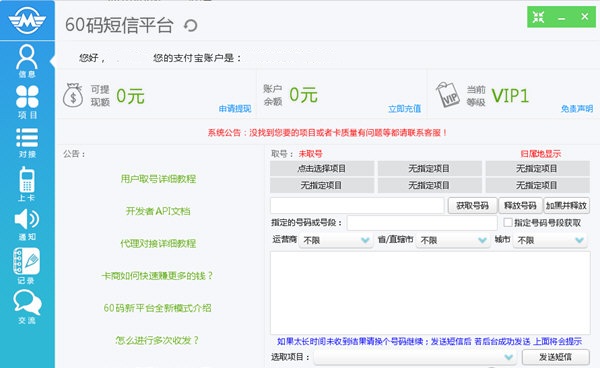Tick the 指定号码号段获取 checkbox
Screen dimensions: 600x368
[x=508, y=222]
